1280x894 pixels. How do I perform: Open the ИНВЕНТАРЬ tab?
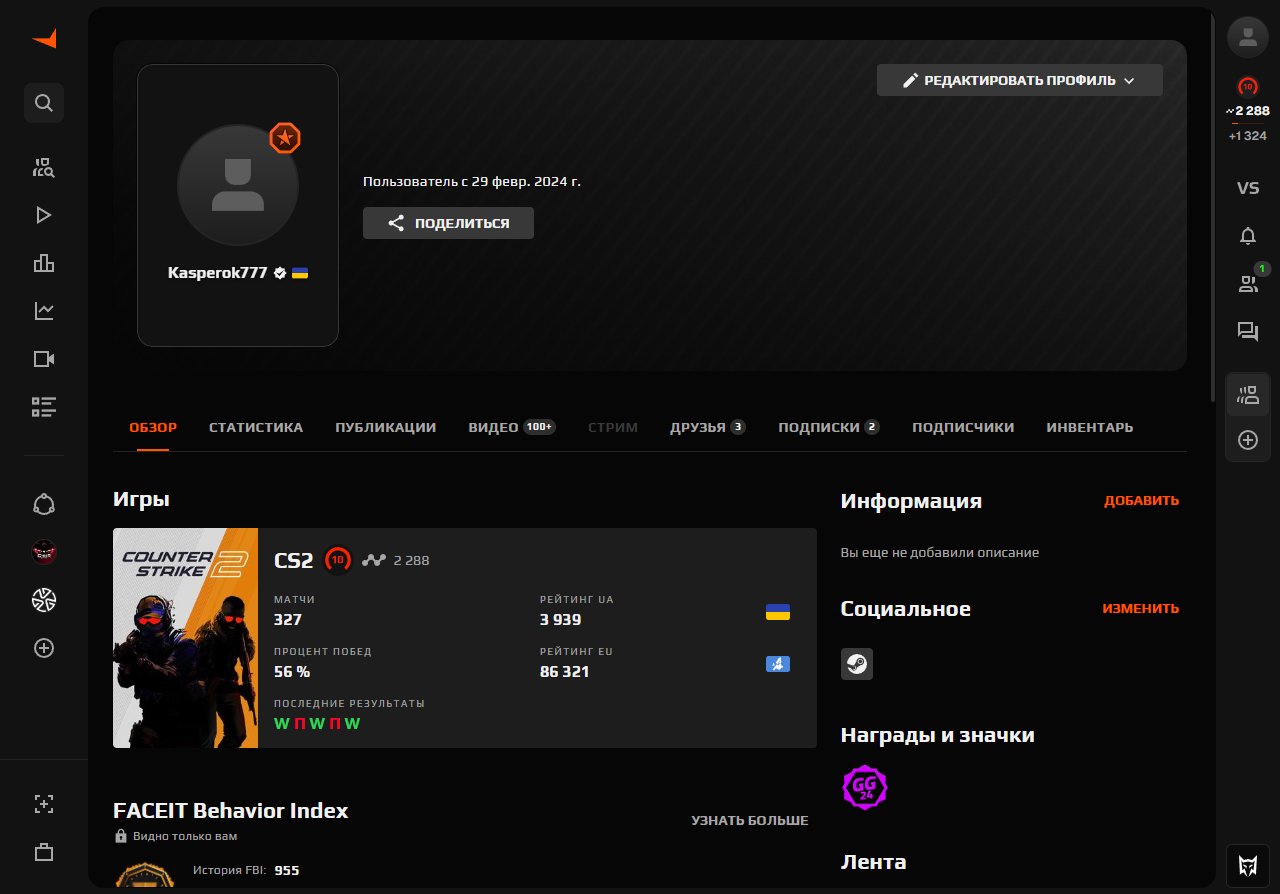pos(1090,427)
